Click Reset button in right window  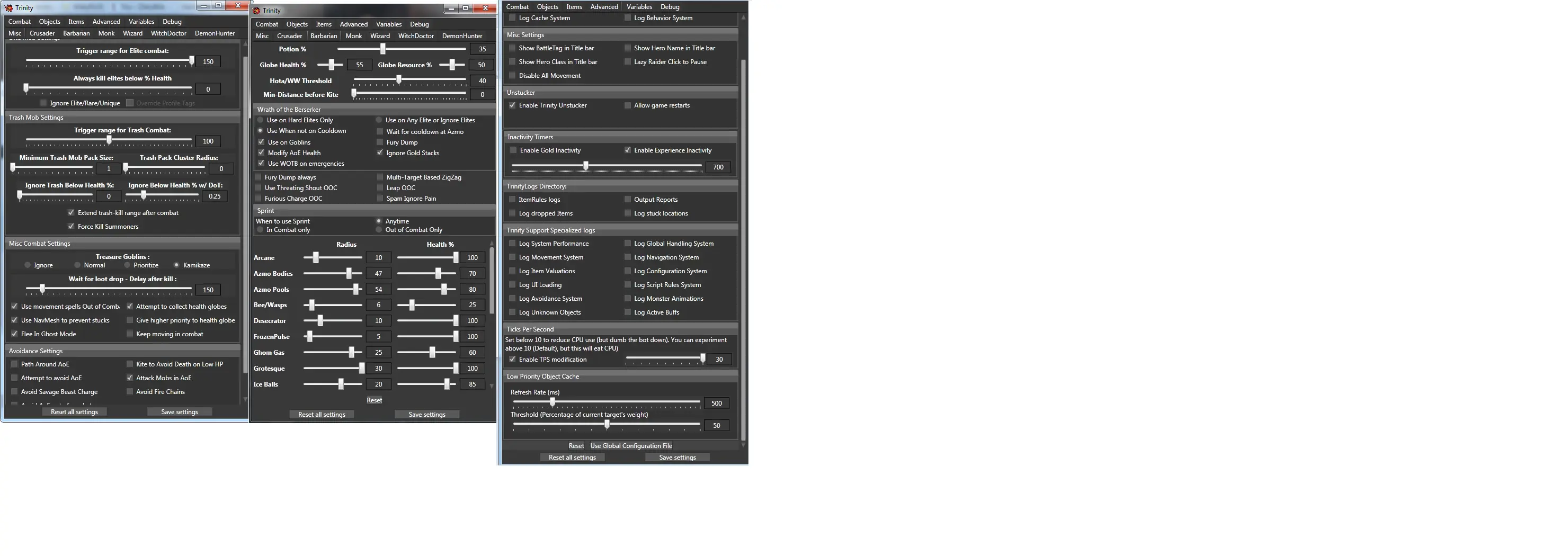pos(576,446)
